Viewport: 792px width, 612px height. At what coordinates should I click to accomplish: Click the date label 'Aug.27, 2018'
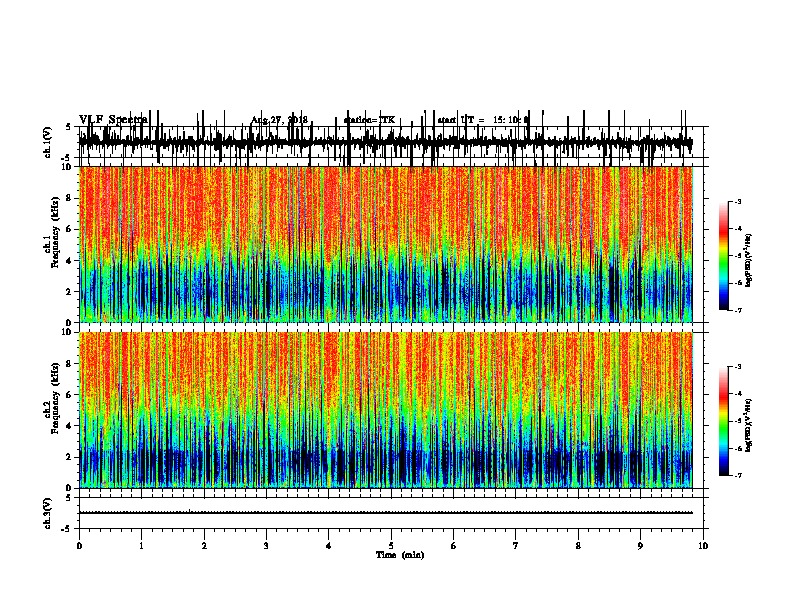(x=279, y=120)
